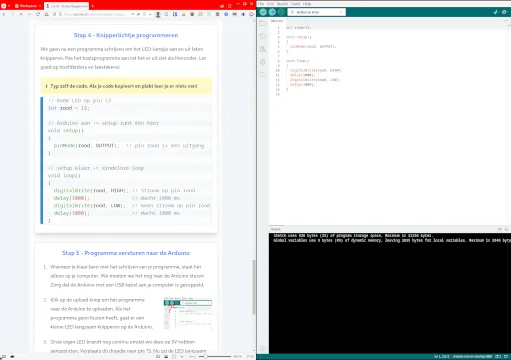Viewport: 511px width, 360px height.
Task: Open the Arduino Edit menu
Action: (x=270, y=4)
